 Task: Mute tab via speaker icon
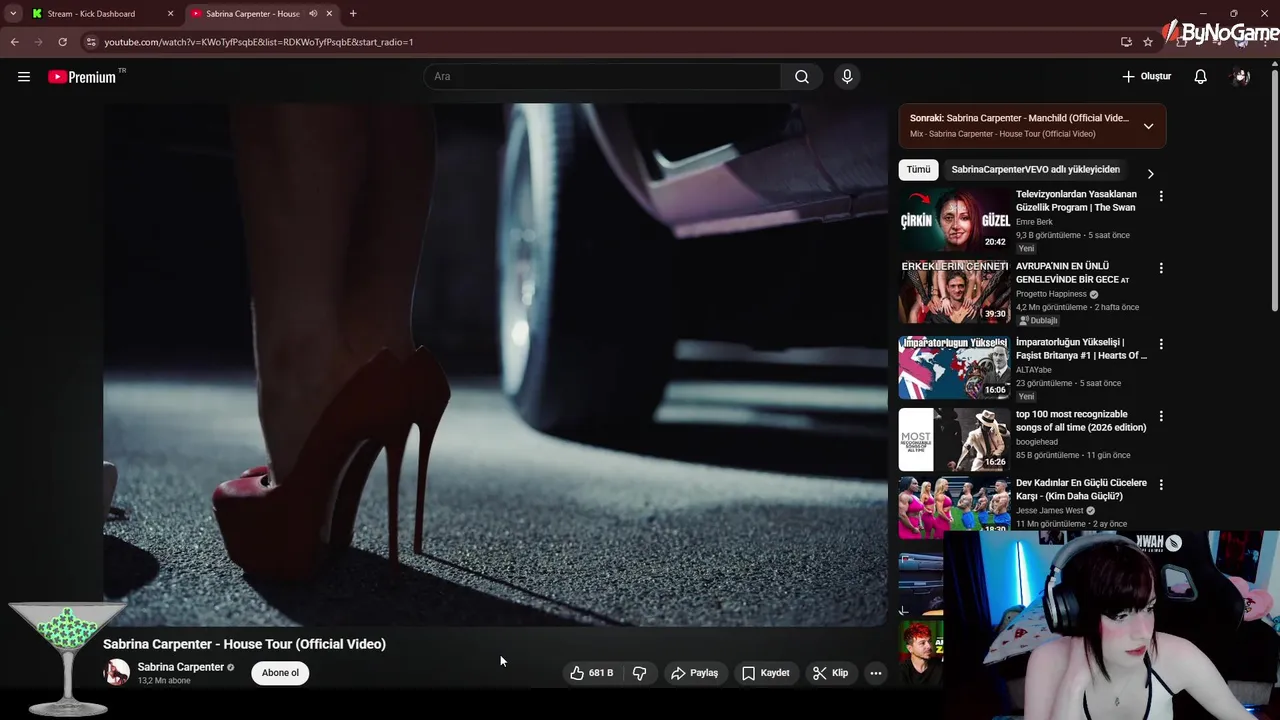pos(312,14)
